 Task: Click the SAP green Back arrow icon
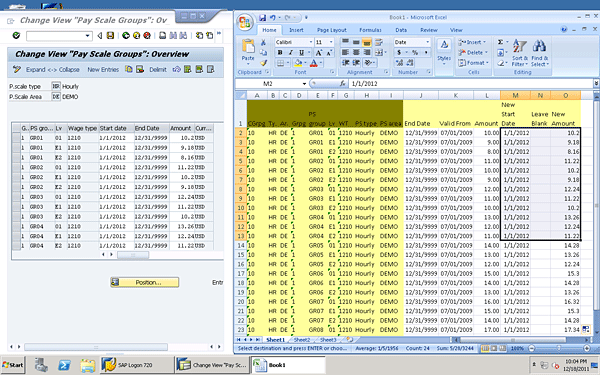pos(126,36)
